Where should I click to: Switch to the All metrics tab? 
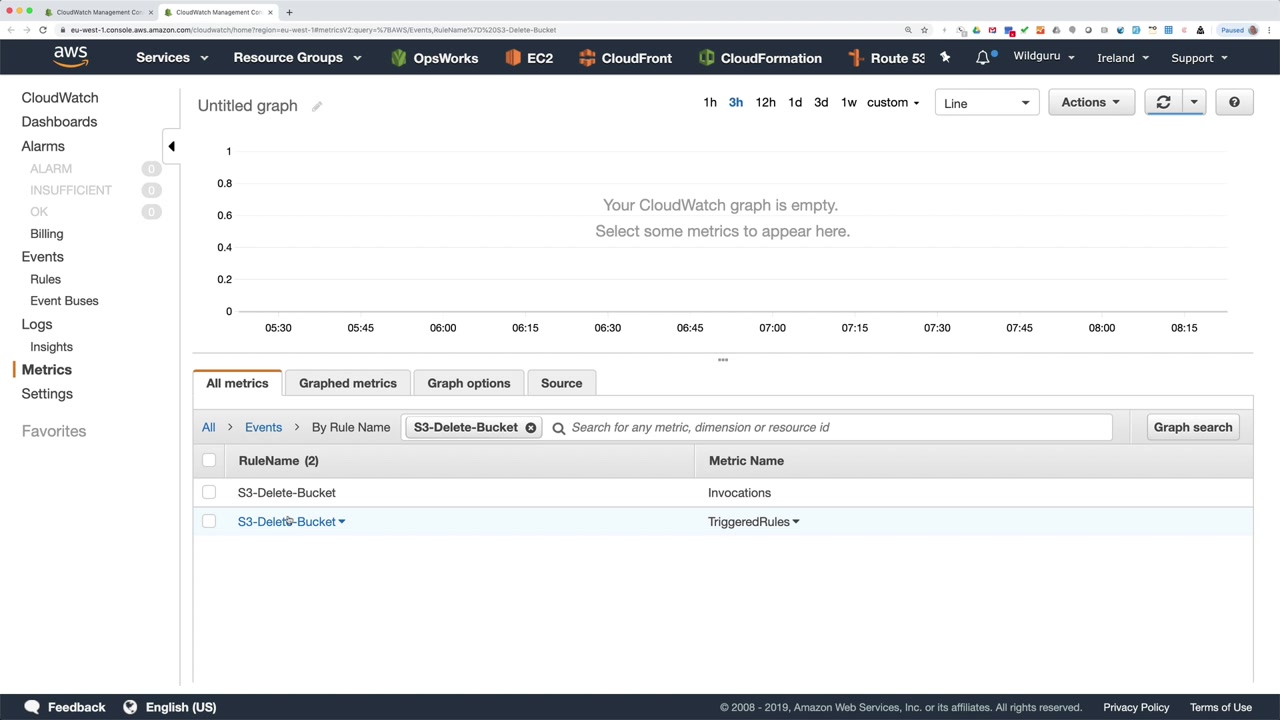tap(237, 383)
